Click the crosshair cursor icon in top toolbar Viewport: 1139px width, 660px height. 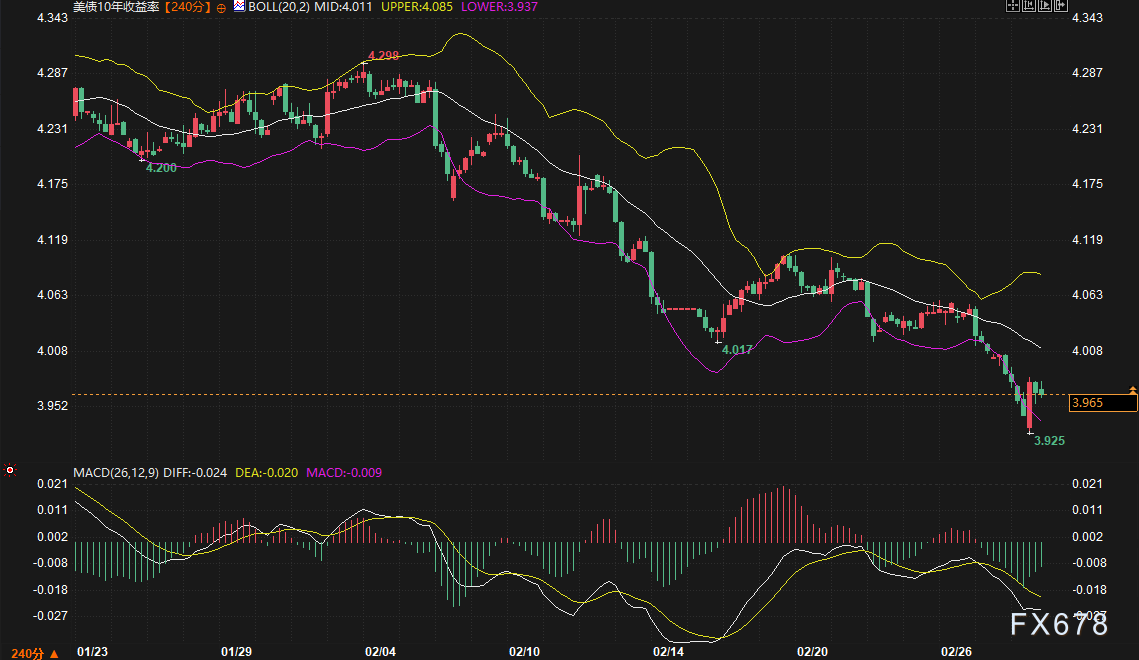1012,6
